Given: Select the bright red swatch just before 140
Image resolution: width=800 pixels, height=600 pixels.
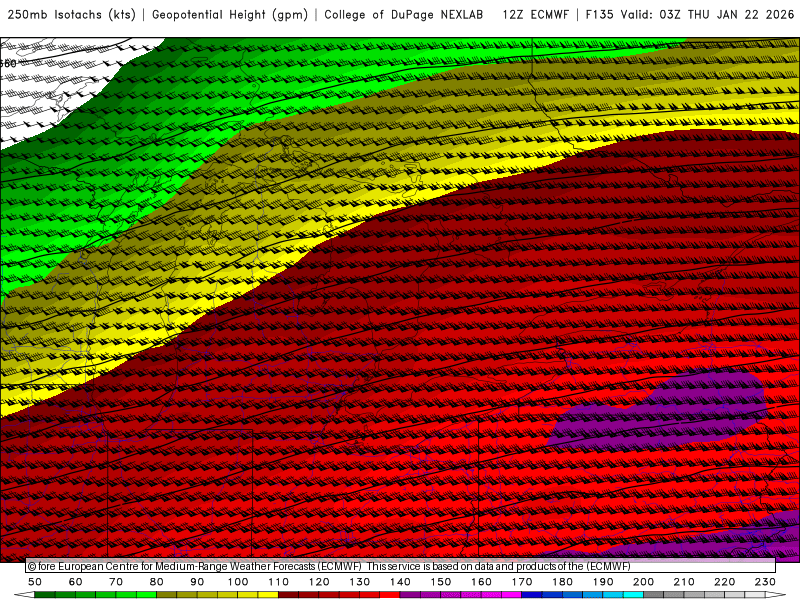Looking at the screenshot, I should 390,595.
